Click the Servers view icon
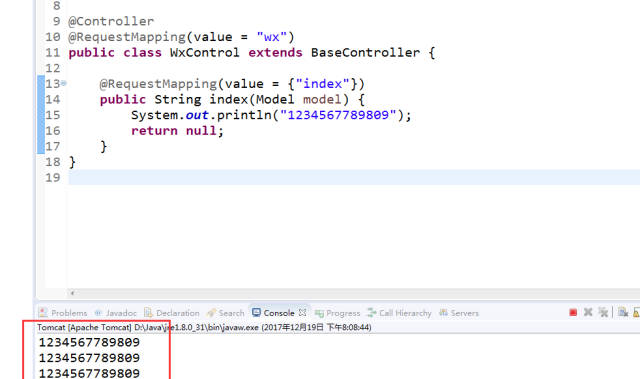This screenshot has height=379, width=640. coord(443,313)
